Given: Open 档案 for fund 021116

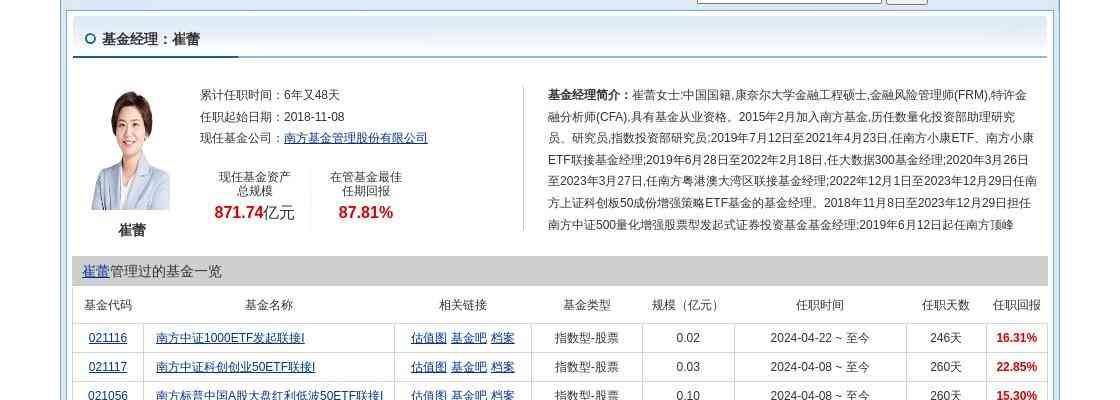Looking at the screenshot, I should [503, 338].
